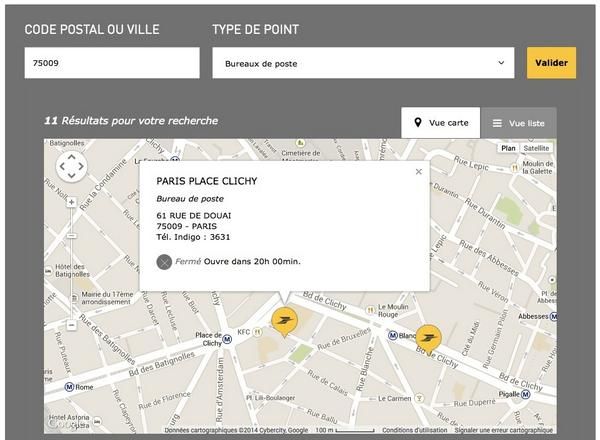Click the postal code input field

click(x=112, y=63)
